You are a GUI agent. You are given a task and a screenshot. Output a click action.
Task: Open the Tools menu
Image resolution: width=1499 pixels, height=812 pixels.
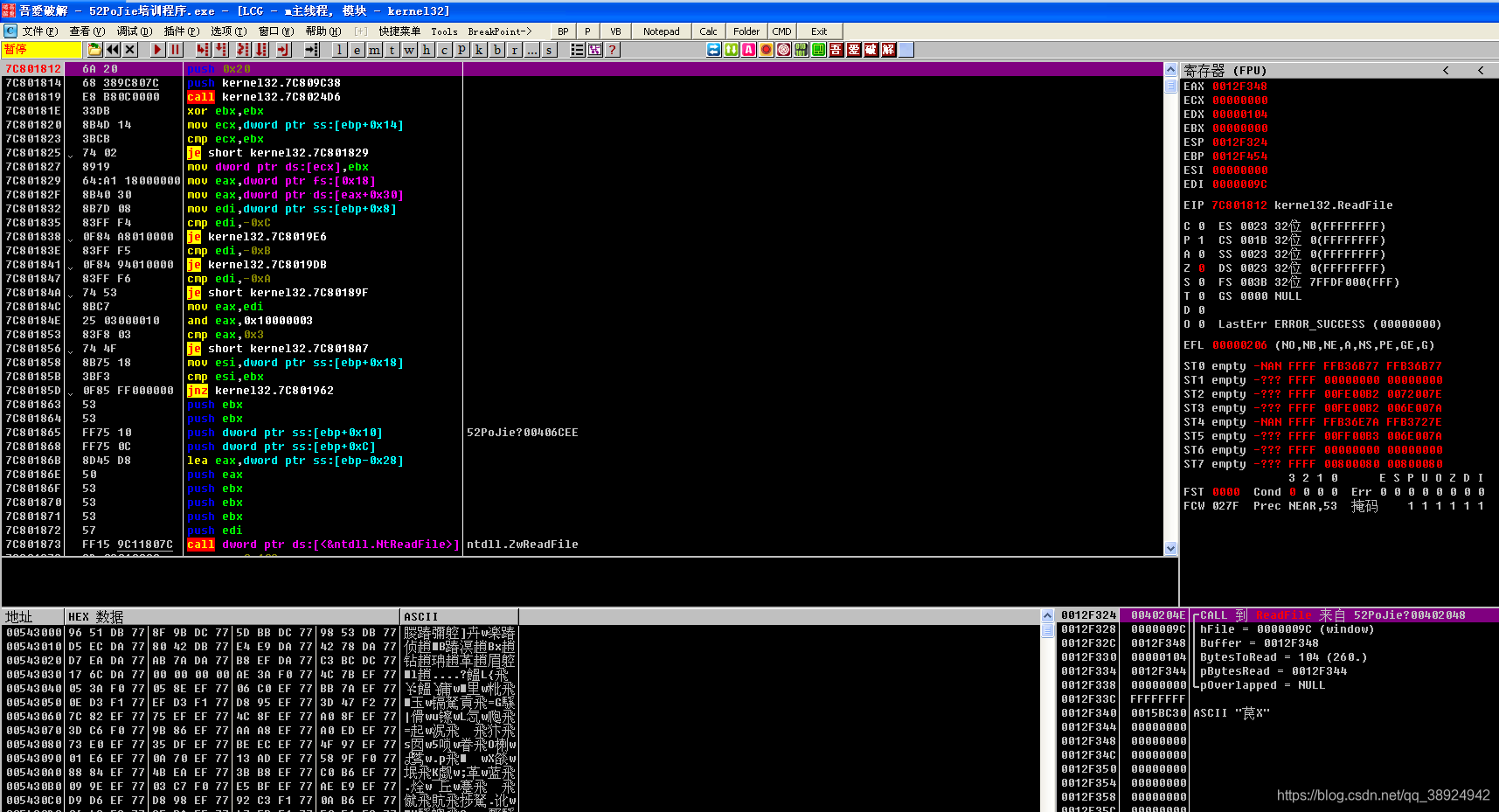[x=444, y=31]
